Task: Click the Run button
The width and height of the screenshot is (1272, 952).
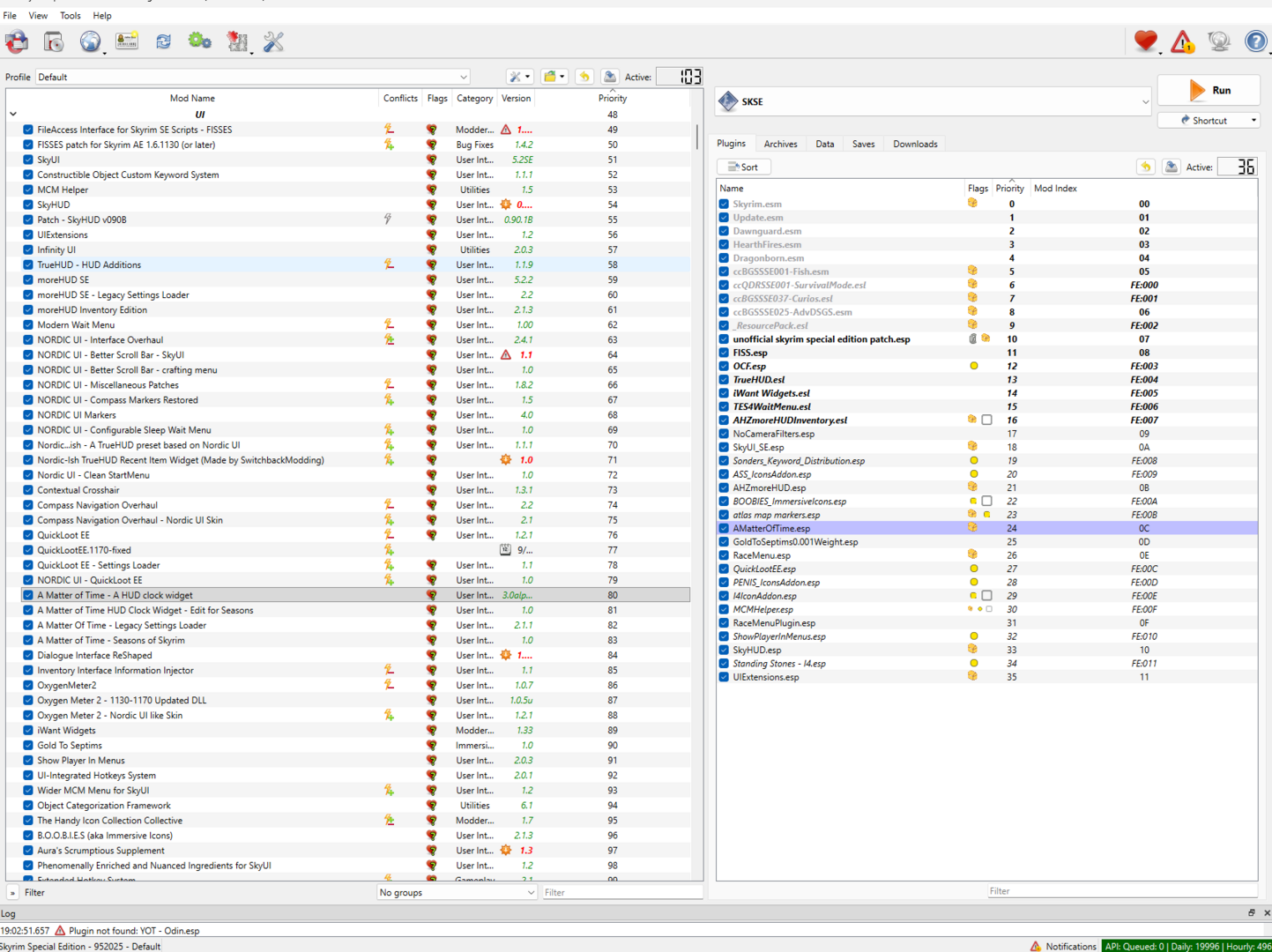Action: point(1209,90)
